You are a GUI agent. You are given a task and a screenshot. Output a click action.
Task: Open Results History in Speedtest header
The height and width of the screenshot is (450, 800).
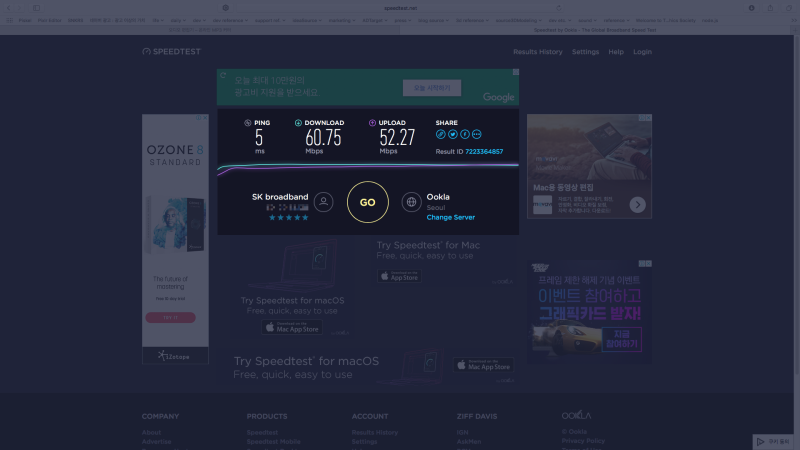pyautogui.click(x=538, y=52)
